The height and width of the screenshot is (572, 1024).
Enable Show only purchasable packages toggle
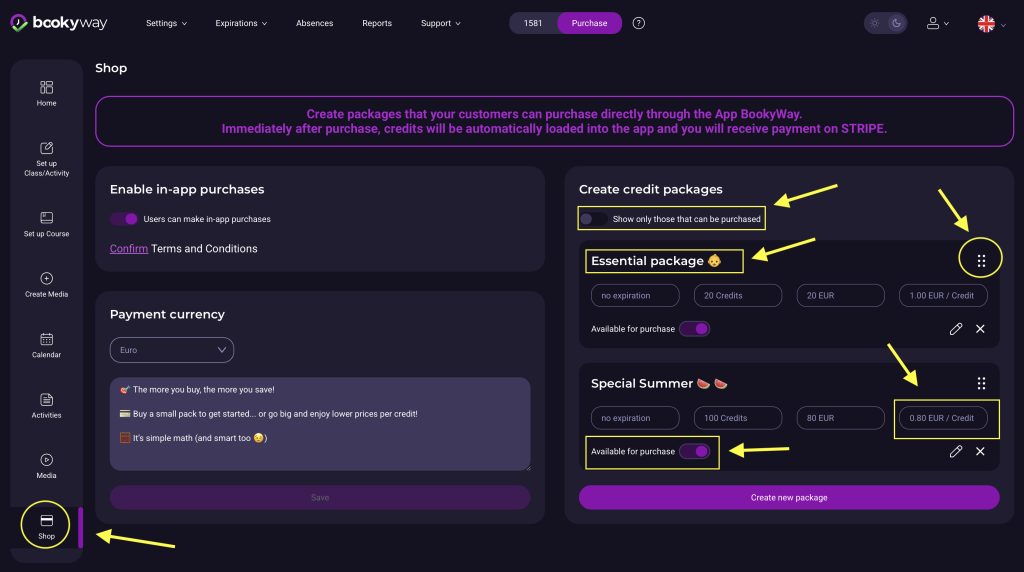pyautogui.click(x=594, y=219)
